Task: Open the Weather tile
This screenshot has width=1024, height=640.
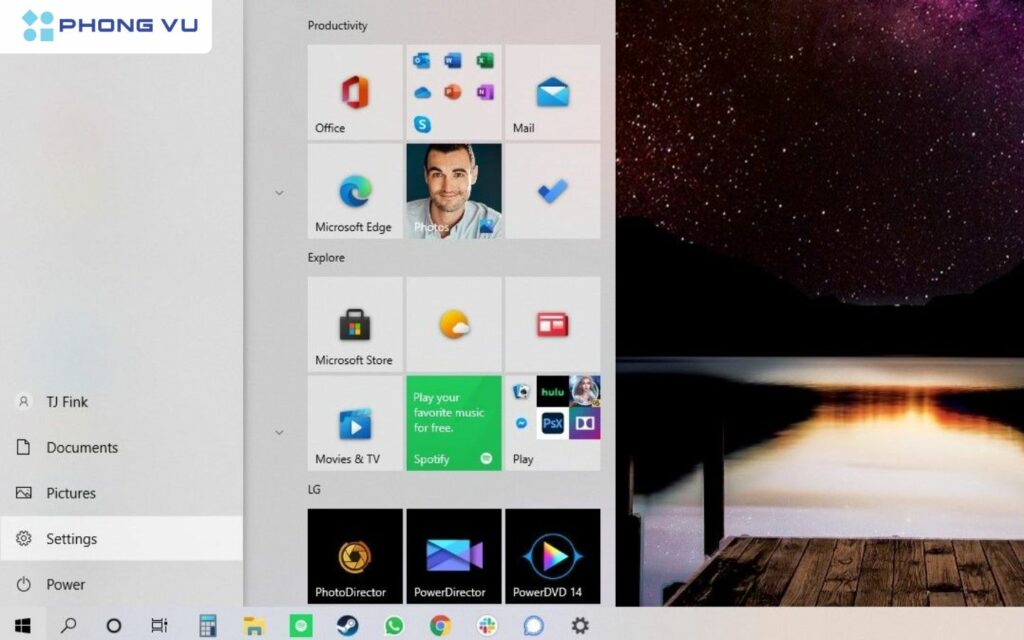Action: tap(454, 324)
